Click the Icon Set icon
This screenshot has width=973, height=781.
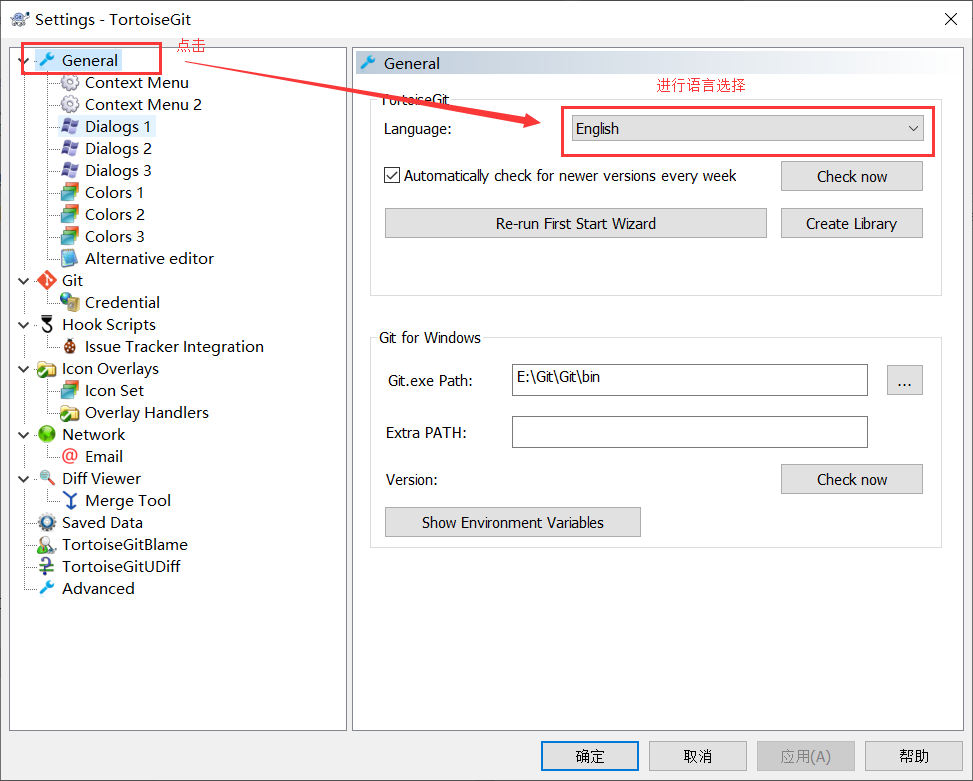pos(70,390)
